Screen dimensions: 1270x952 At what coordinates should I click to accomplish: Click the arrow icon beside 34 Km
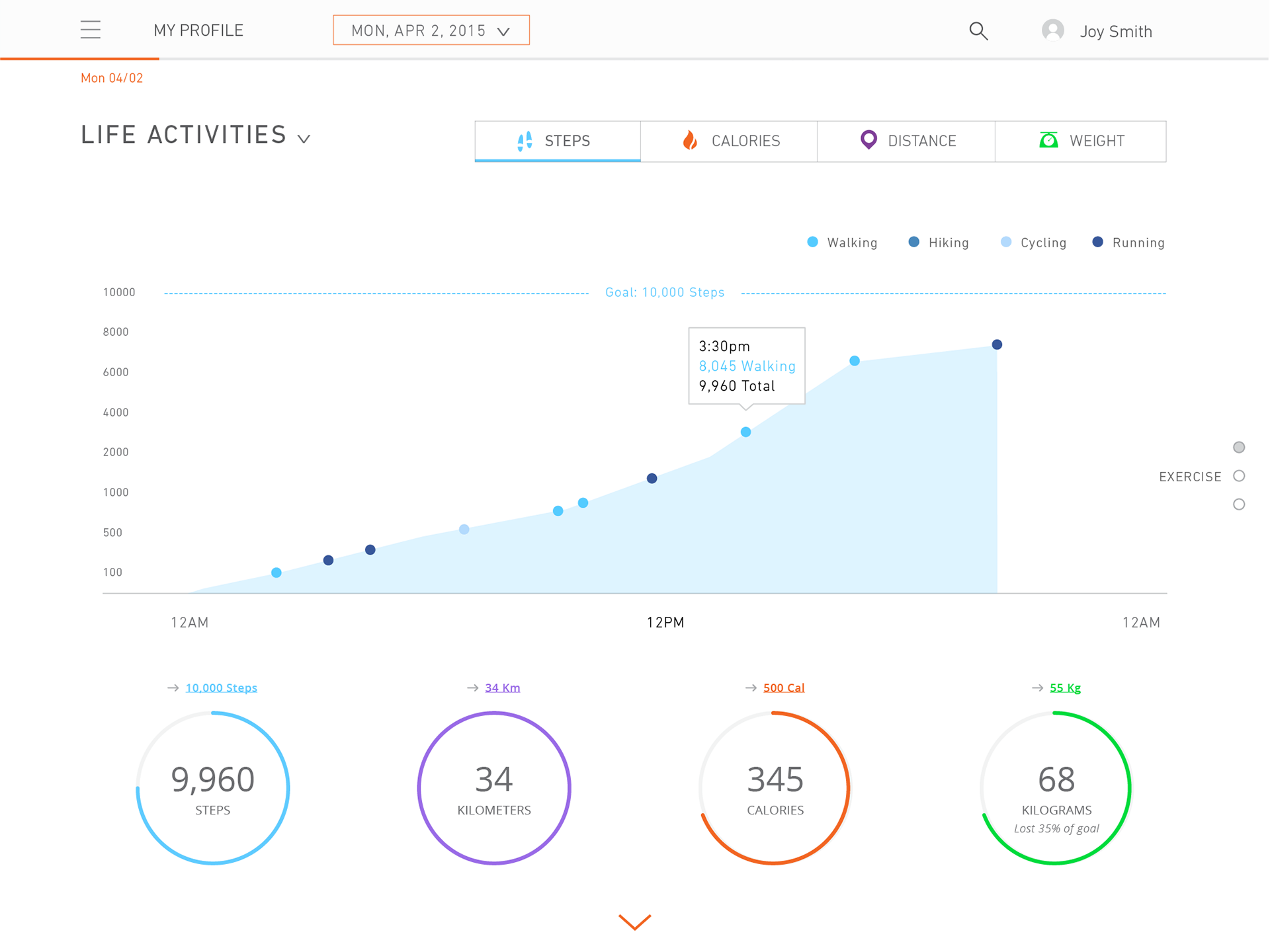click(x=472, y=688)
